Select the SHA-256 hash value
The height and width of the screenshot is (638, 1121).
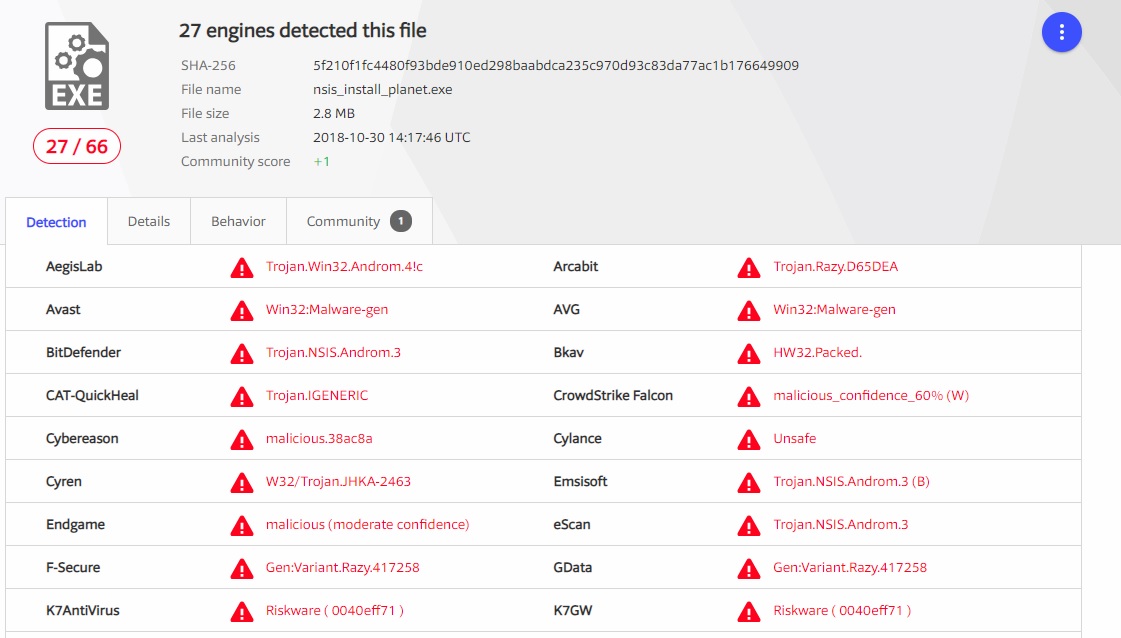click(555, 66)
